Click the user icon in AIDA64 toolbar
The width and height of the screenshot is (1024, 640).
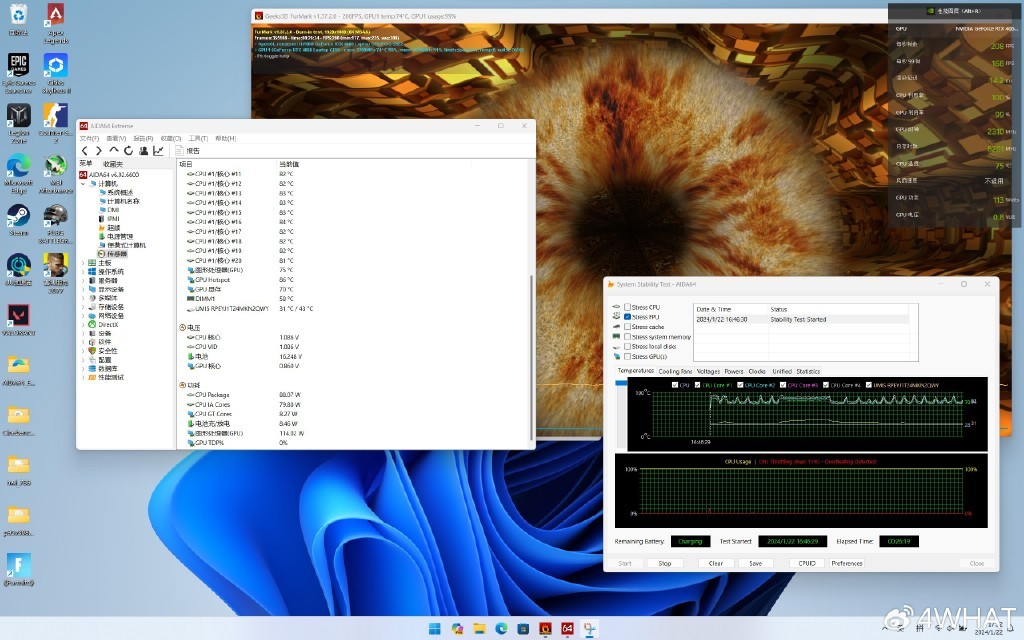[143, 150]
